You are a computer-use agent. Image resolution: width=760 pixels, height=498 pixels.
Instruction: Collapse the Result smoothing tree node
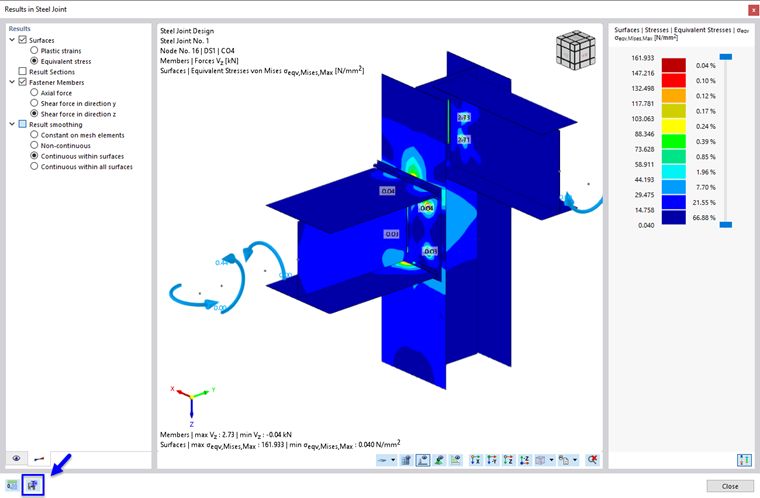[12, 124]
